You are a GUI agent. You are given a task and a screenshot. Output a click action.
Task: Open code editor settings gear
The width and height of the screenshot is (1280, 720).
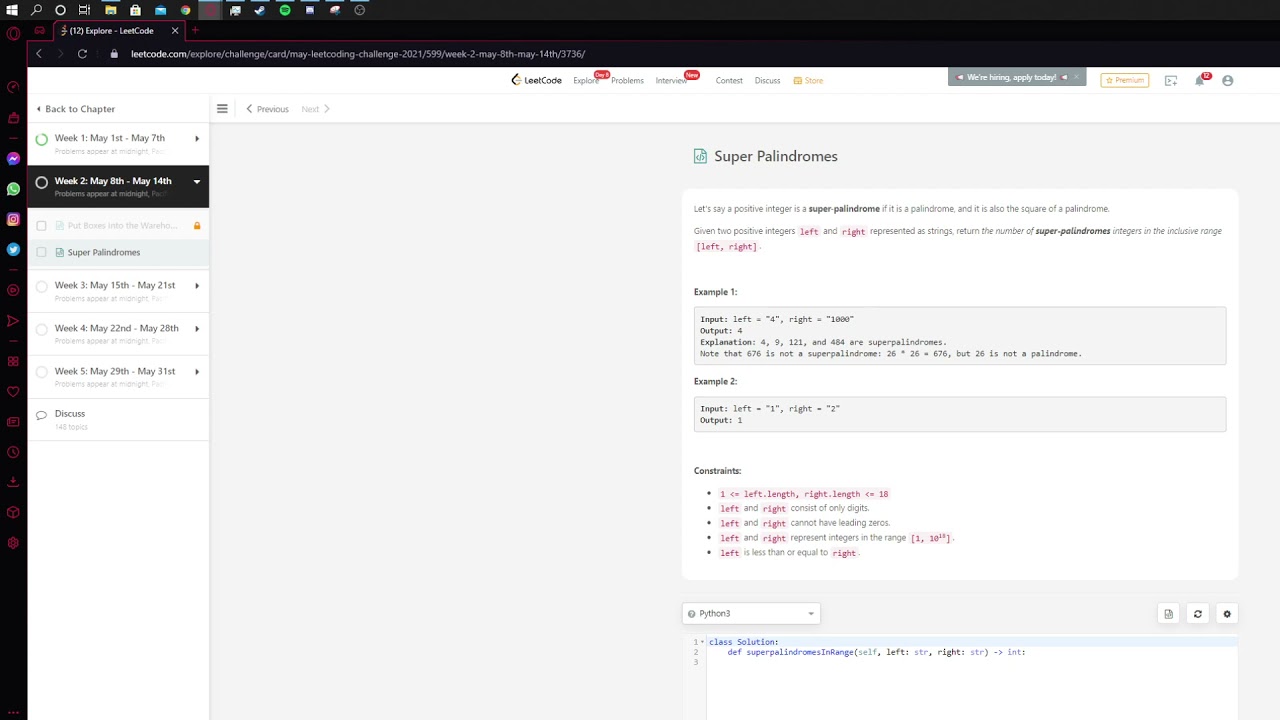(x=1227, y=614)
